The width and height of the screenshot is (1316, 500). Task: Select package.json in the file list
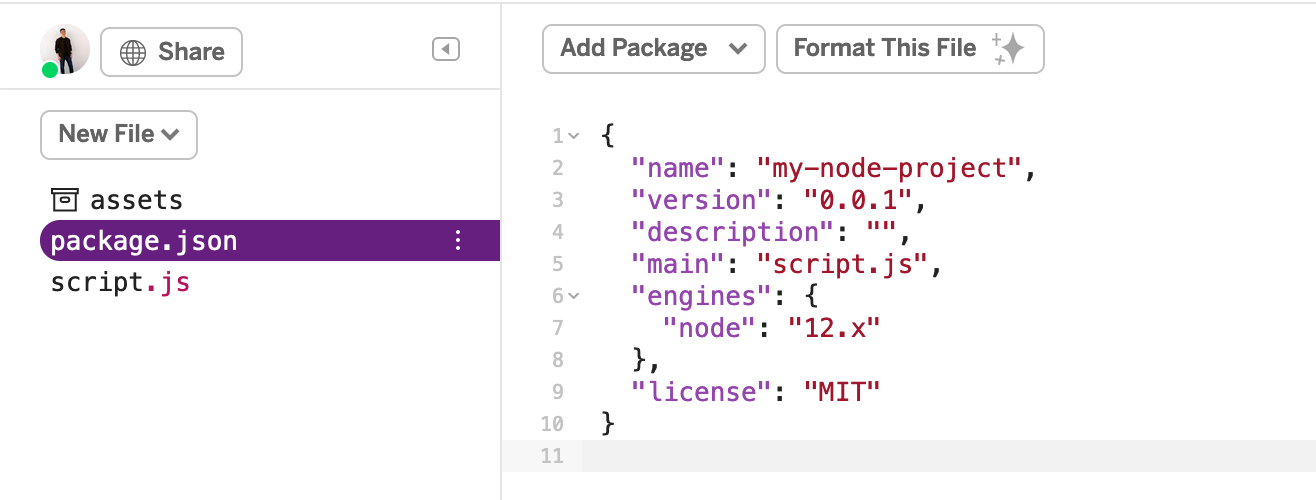click(x=144, y=241)
